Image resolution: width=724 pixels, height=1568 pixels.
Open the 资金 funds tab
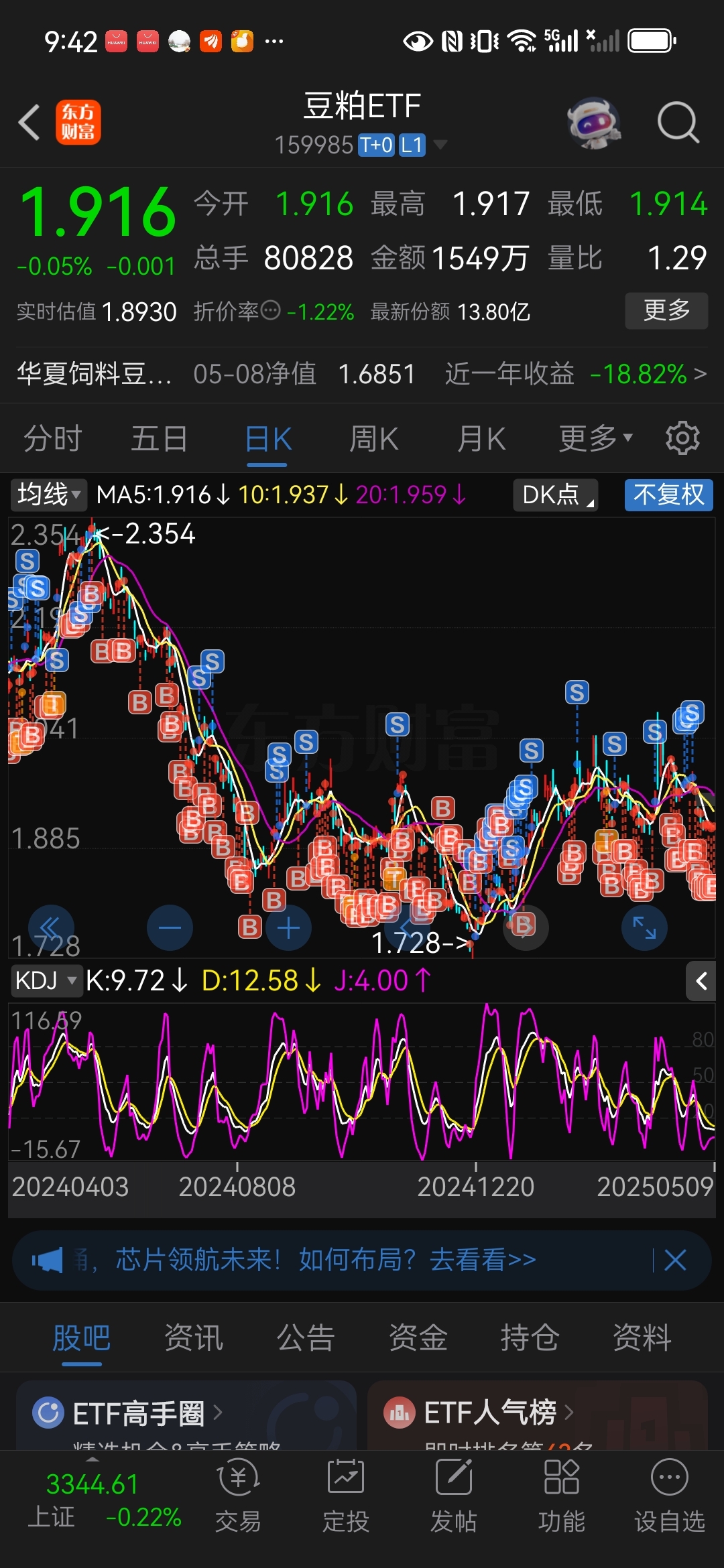click(x=418, y=1338)
